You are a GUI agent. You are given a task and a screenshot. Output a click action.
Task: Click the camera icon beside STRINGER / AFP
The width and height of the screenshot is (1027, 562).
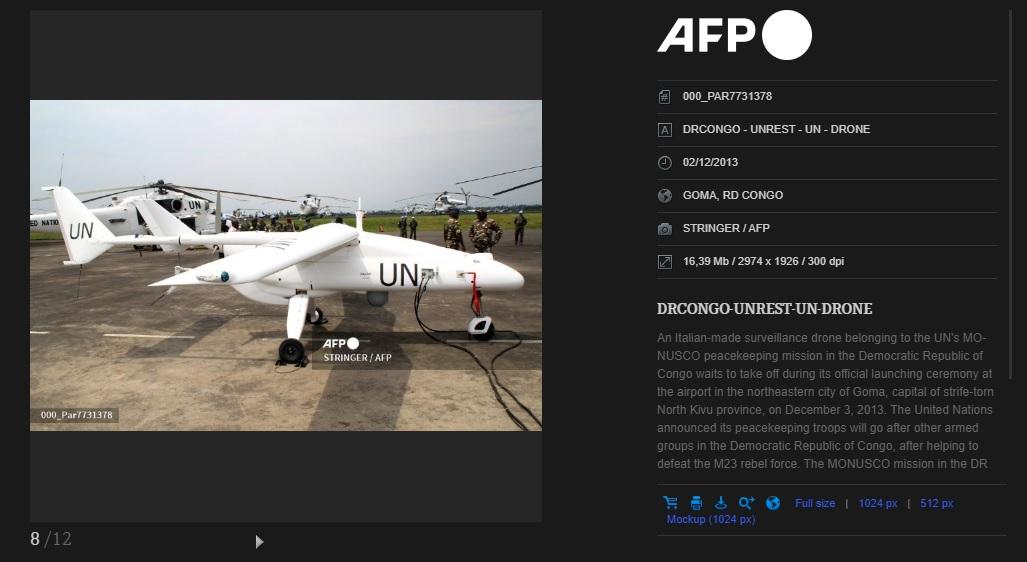(665, 229)
